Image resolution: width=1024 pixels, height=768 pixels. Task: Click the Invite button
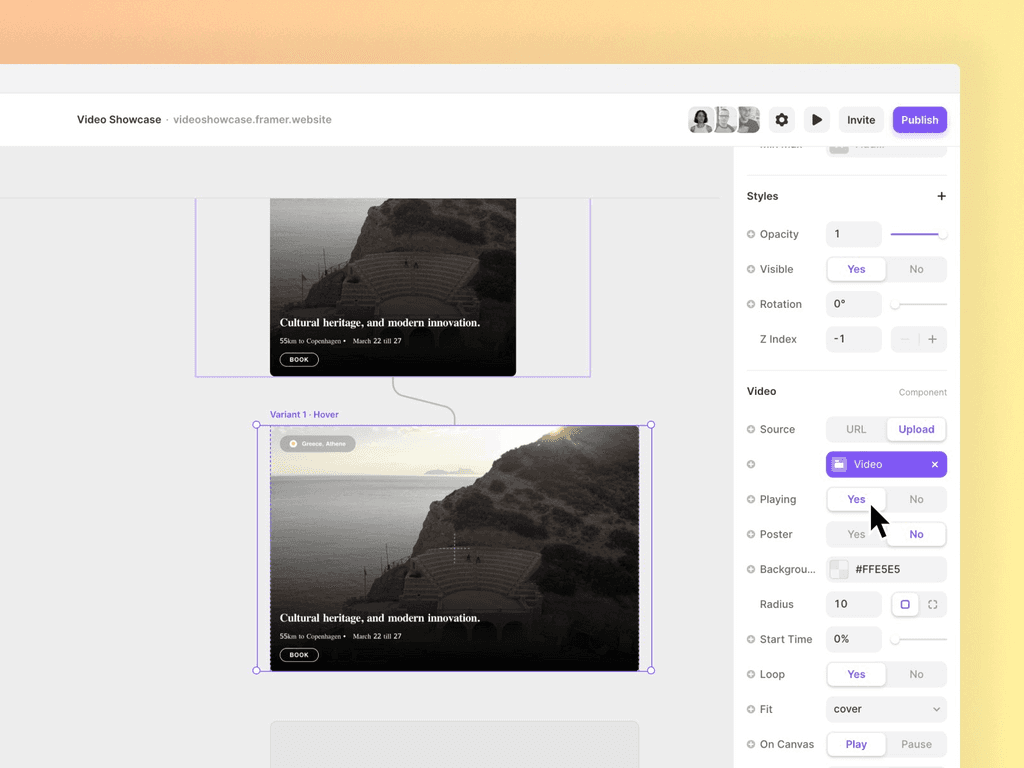[x=861, y=119]
